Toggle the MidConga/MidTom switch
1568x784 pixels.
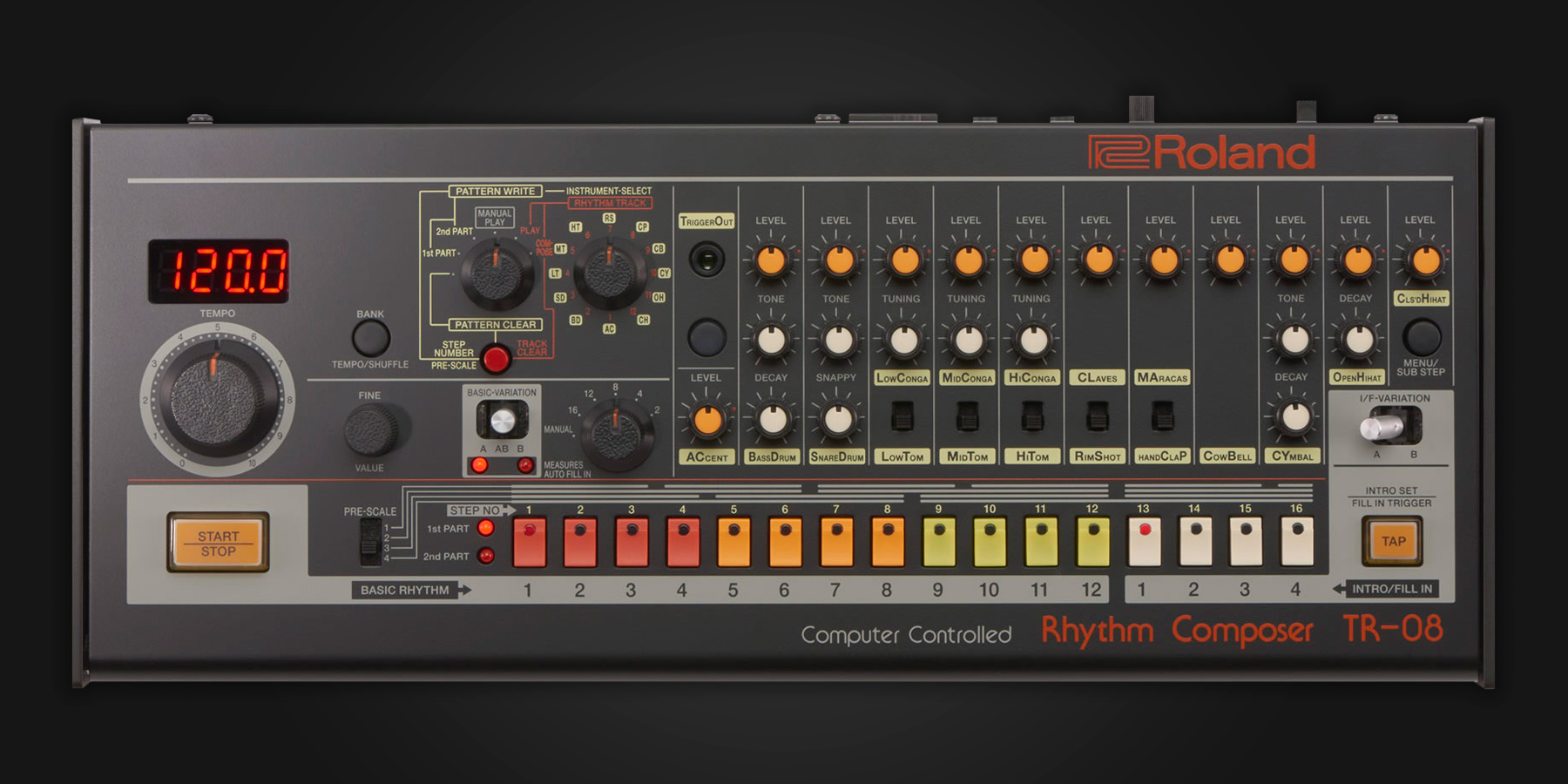click(968, 416)
